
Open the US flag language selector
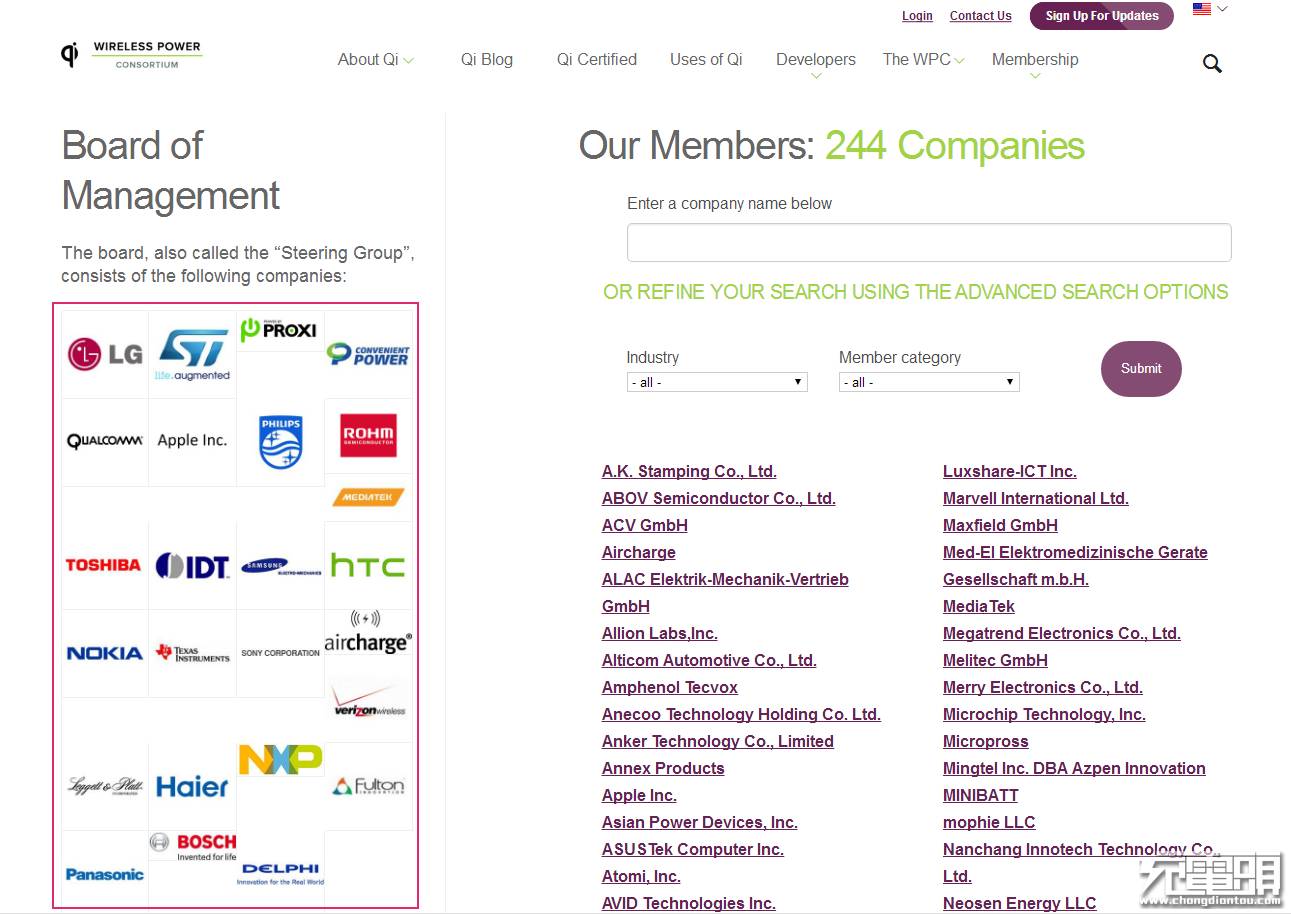pos(1210,9)
